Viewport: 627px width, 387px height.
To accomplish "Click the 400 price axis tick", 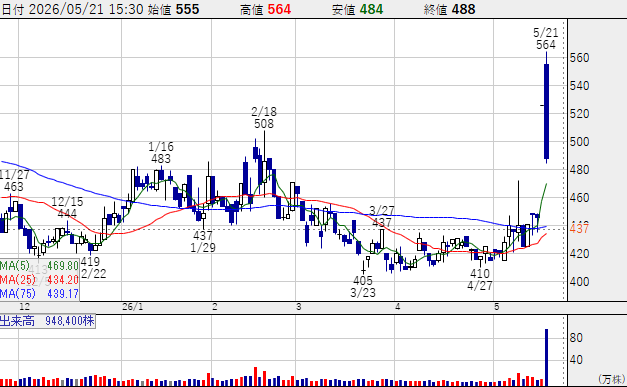I will coord(579,281).
